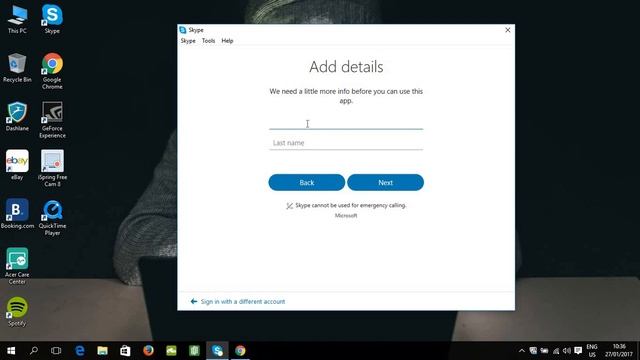Screen dimensions: 640x360
Task: Click the first name input field
Action: pyautogui.click(x=346, y=123)
